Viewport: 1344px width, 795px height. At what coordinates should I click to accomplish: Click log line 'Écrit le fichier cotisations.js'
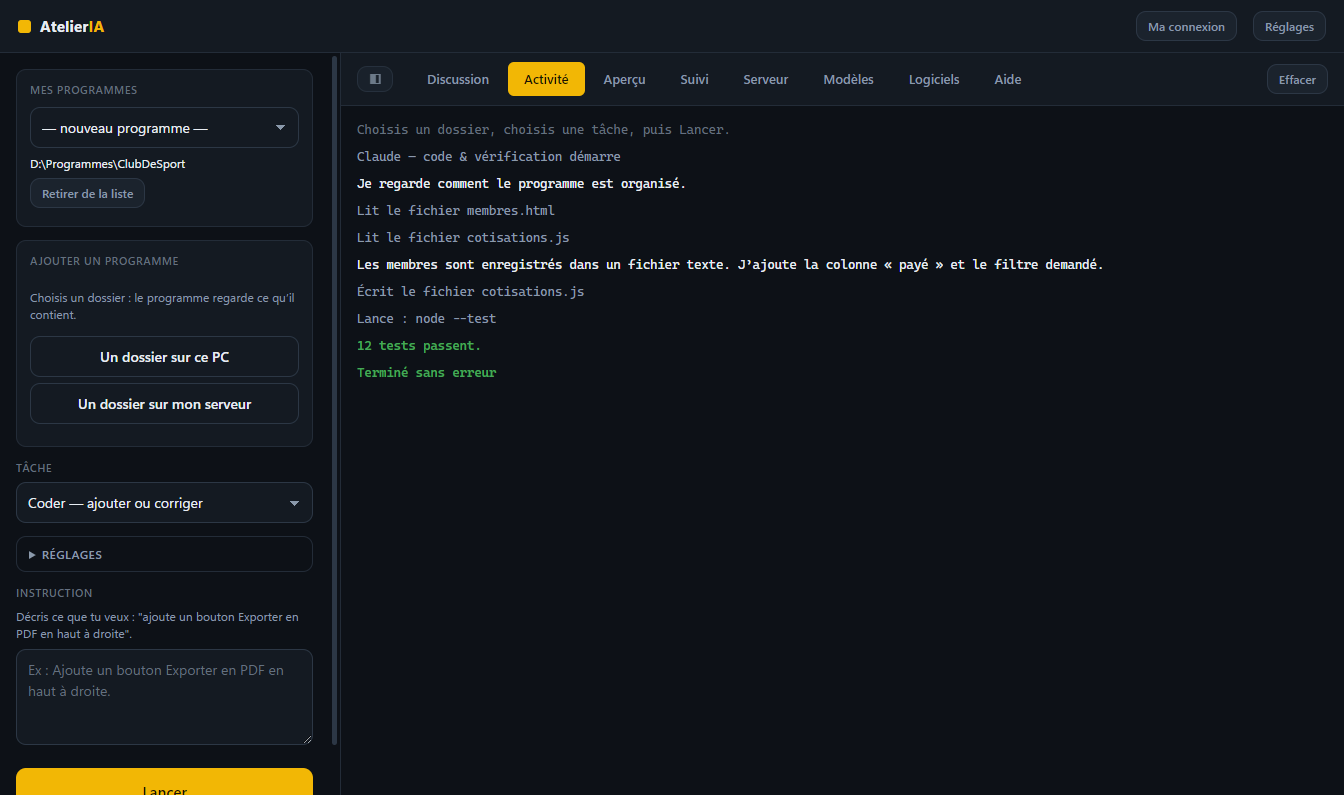click(x=470, y=292)
